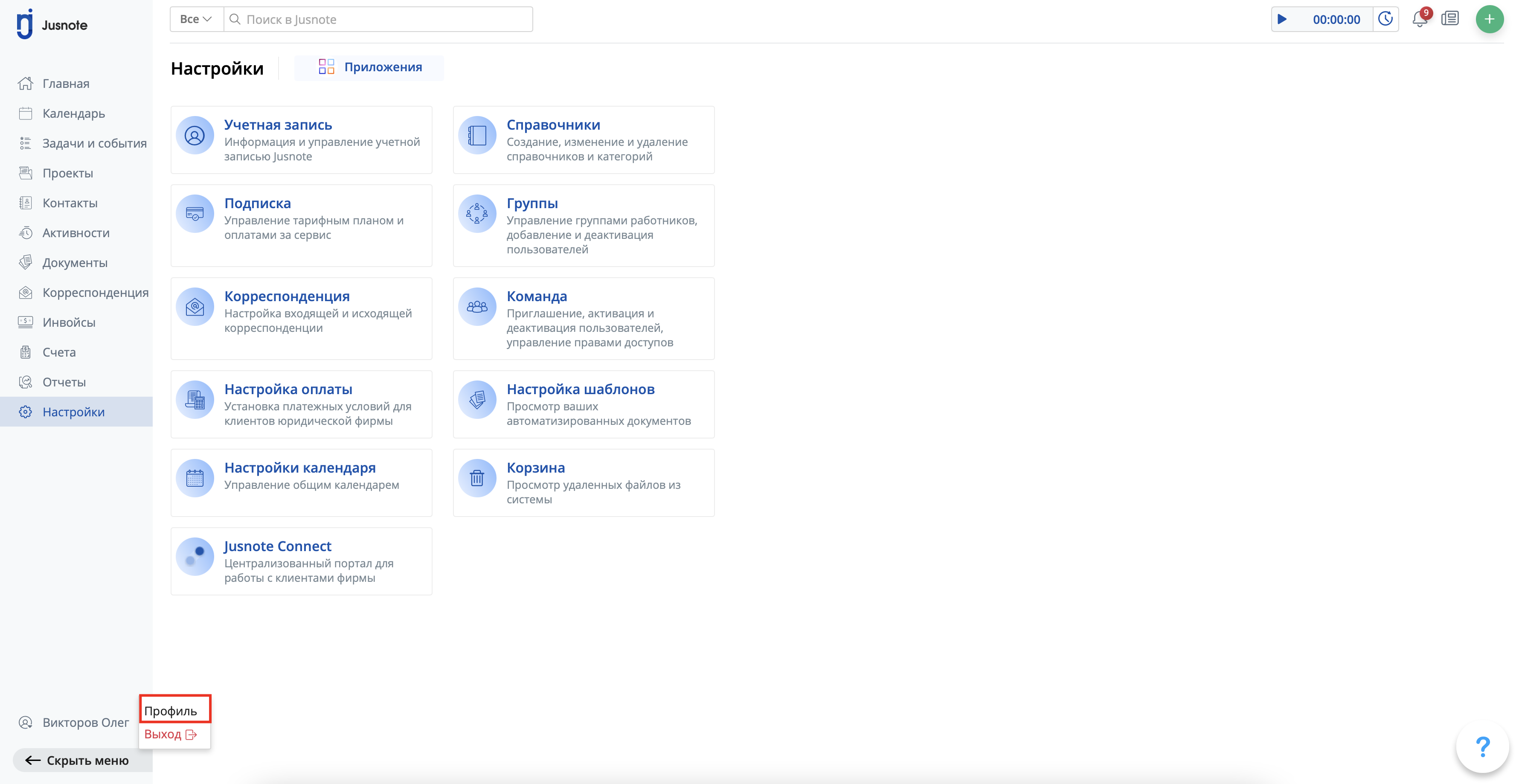Click the Настройки page heading

[217, 69]
